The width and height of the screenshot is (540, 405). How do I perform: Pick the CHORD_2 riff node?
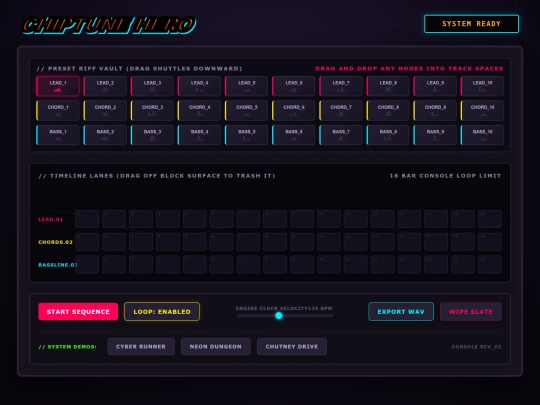[x=105, y=111]
